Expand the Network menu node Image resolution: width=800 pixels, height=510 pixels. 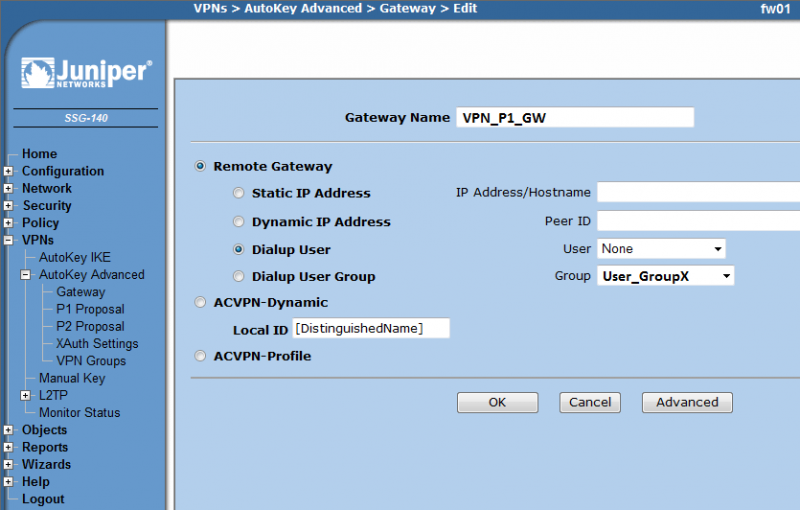(x=8, y=189)
